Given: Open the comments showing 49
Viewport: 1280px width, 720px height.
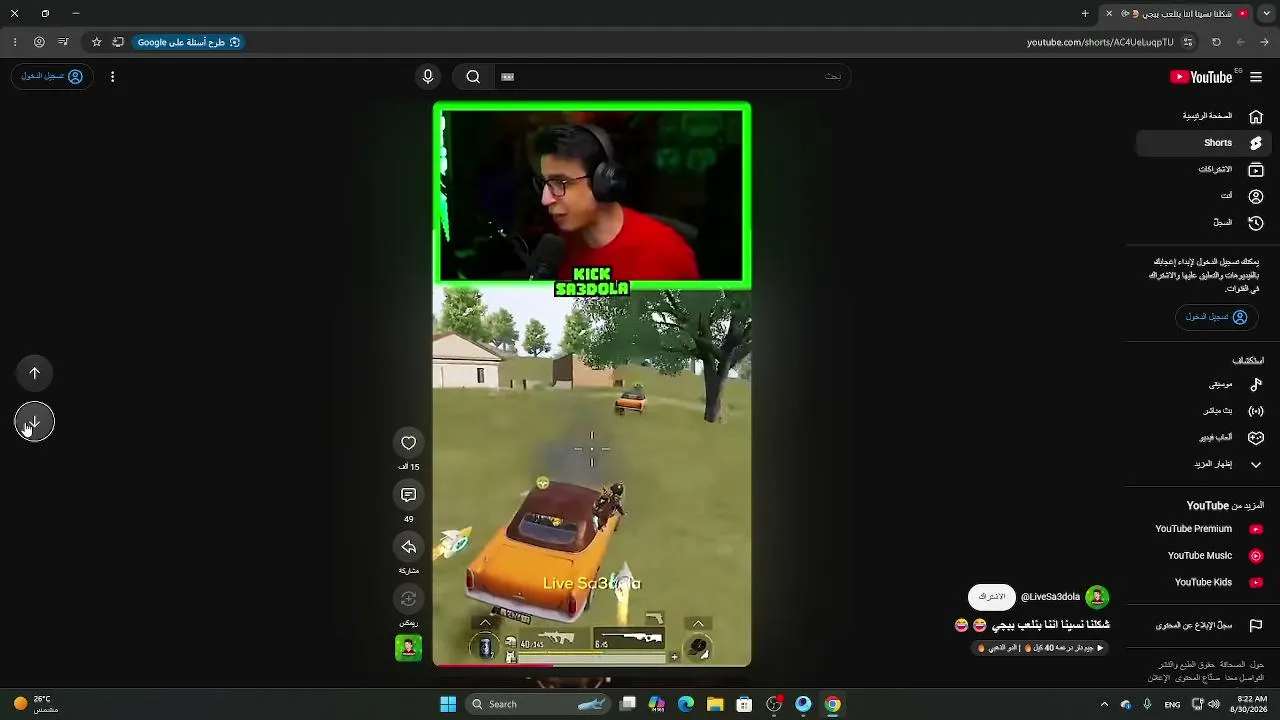Looking at the screenshot, I should [408, 495].
